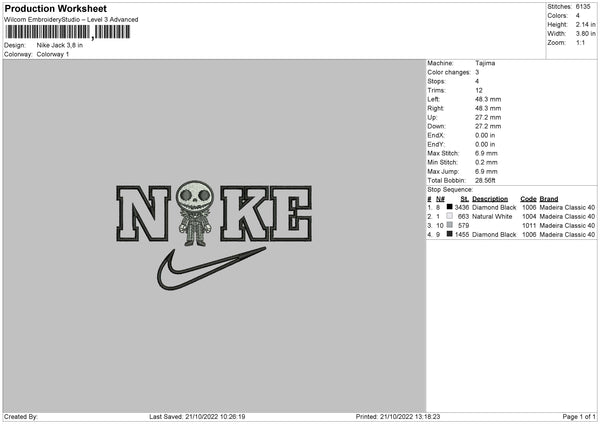Click the St. column header

point(465,199)
